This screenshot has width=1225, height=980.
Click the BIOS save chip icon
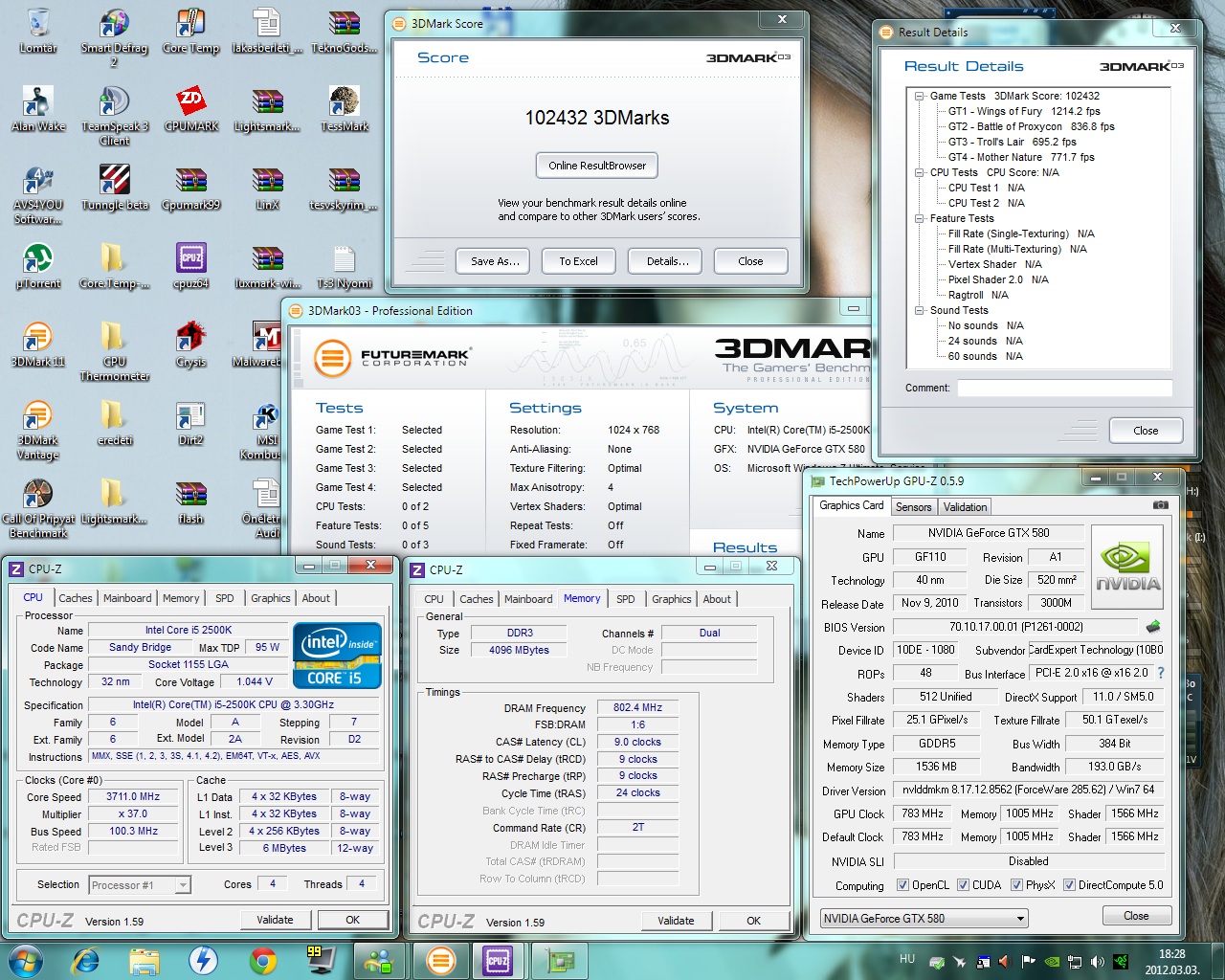pos(1153,627)
